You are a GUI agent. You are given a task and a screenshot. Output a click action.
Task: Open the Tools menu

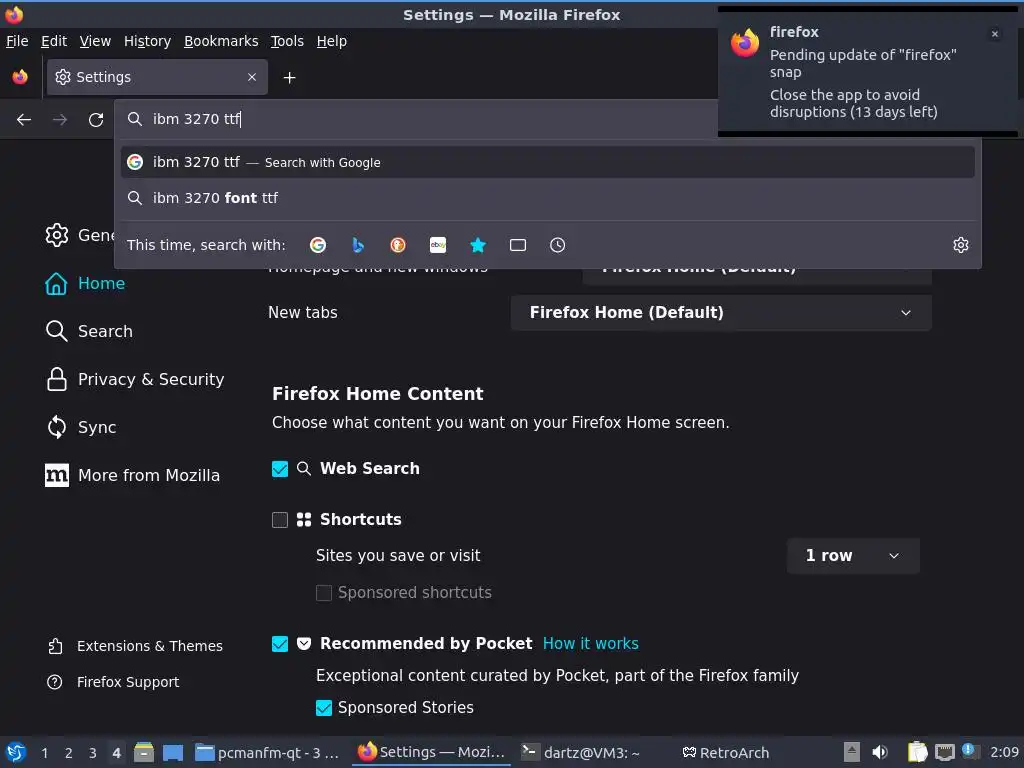[287, 41]
